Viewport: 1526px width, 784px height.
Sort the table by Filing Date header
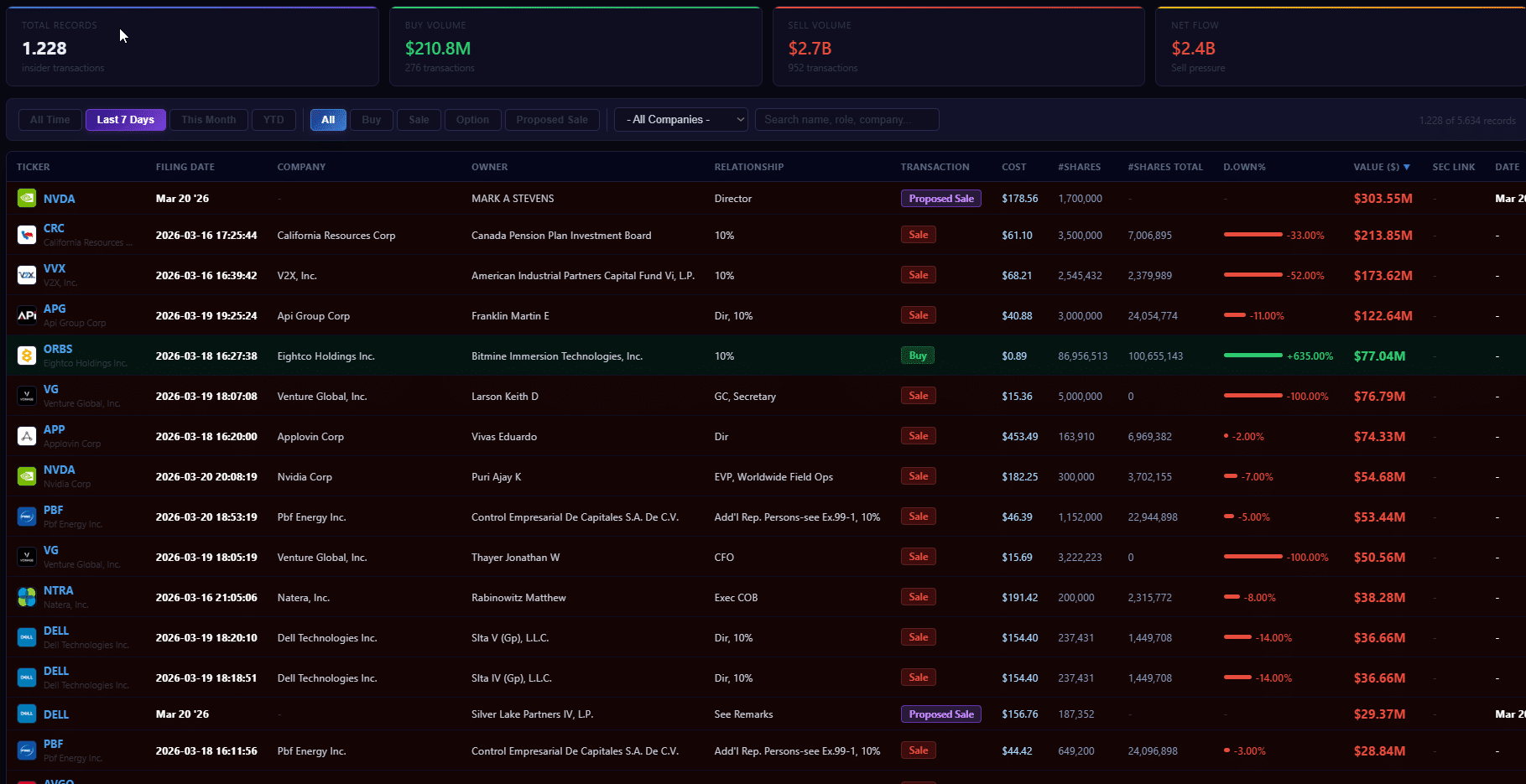185,167
